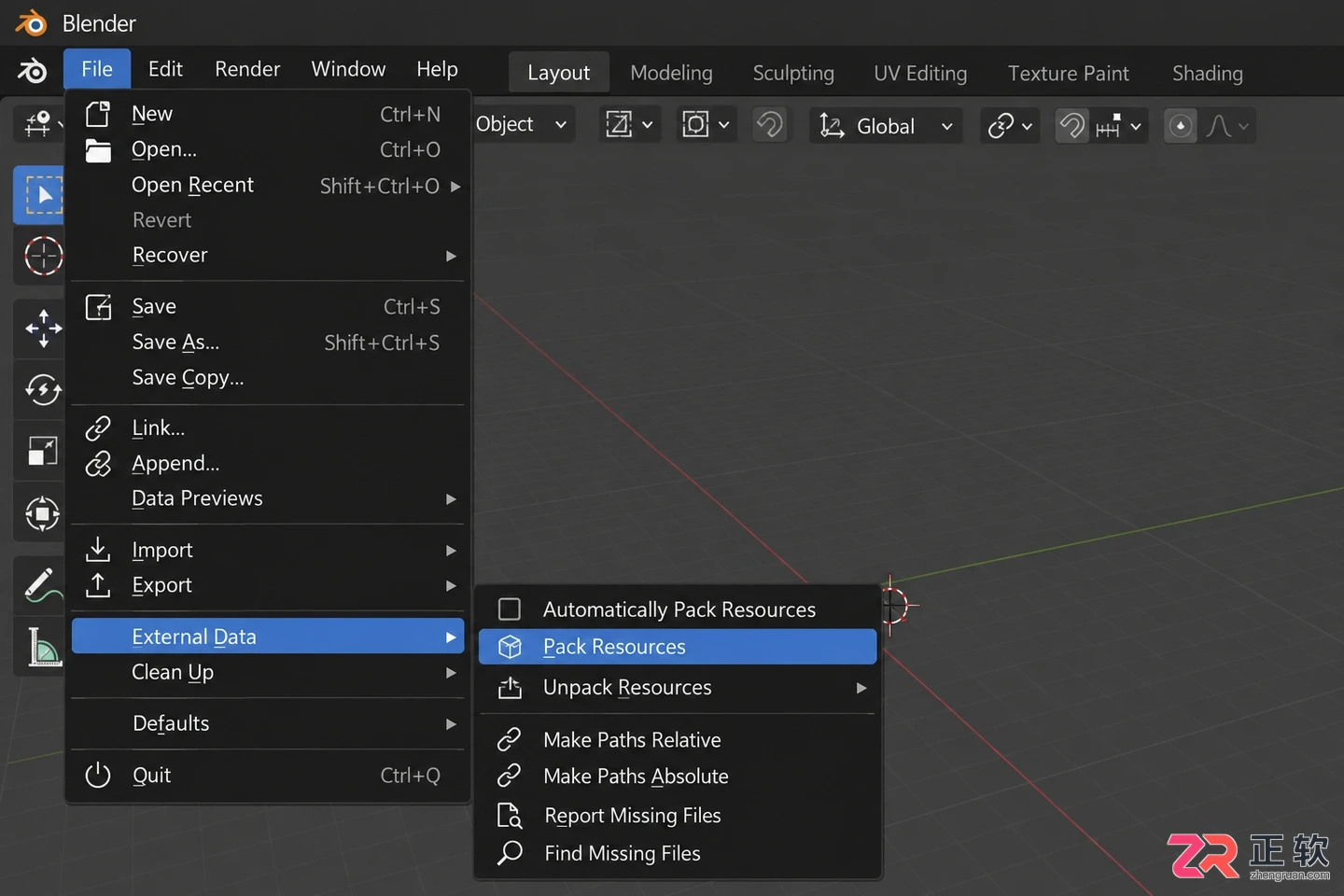Click the Find Missing Files magnifier icon
The height and width of the screenshot is (896, 1344).
click(510, 853)
